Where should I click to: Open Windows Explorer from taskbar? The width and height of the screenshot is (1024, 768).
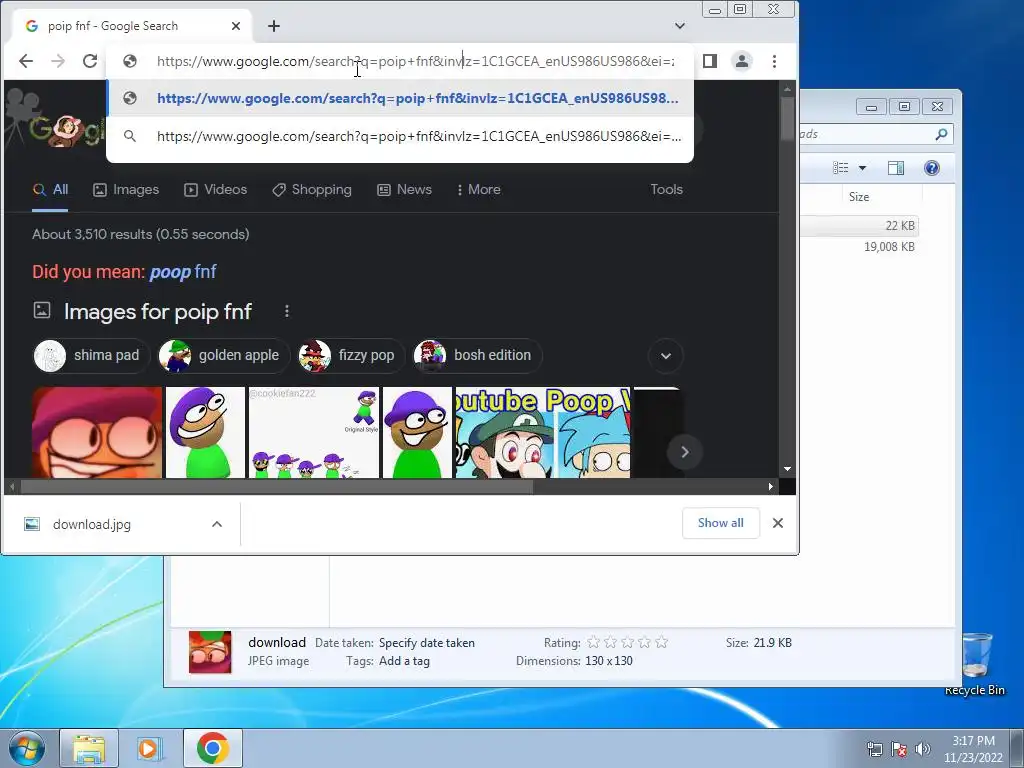pyautogui.click(x=89, y=748)
